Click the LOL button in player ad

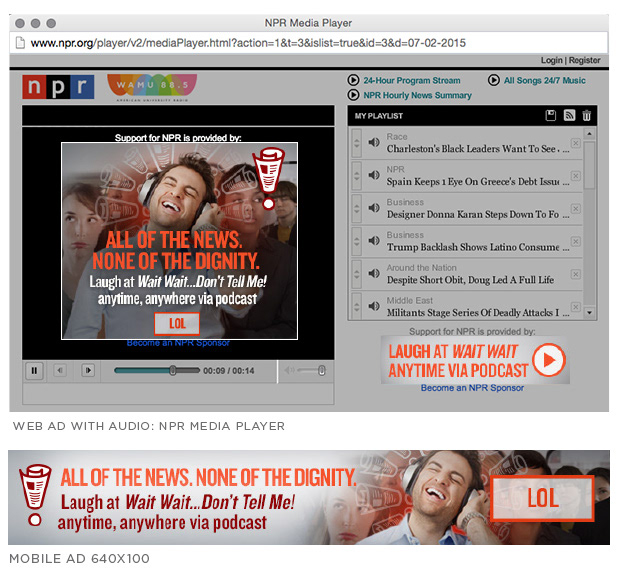[x=177, y=324]
